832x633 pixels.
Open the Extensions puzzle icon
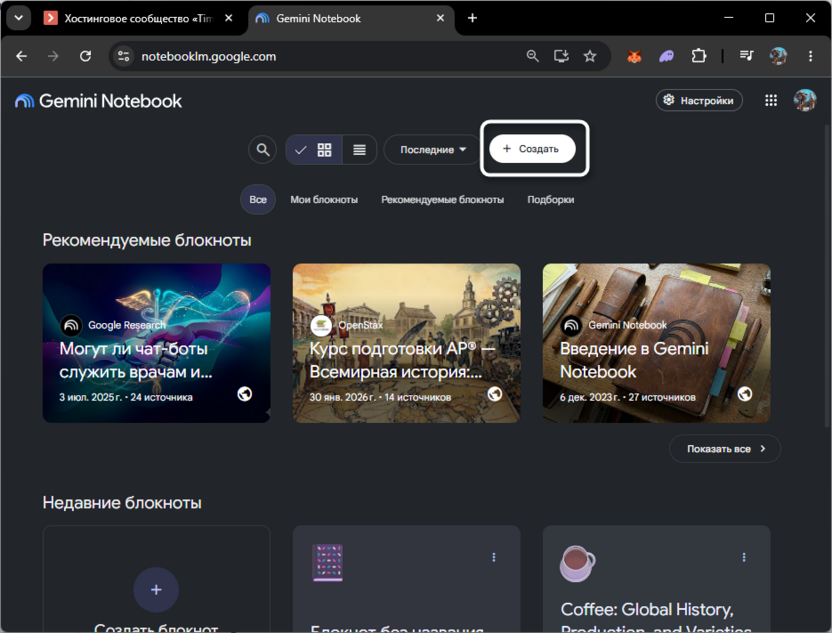pyautogui.click(x=699, y=56)
